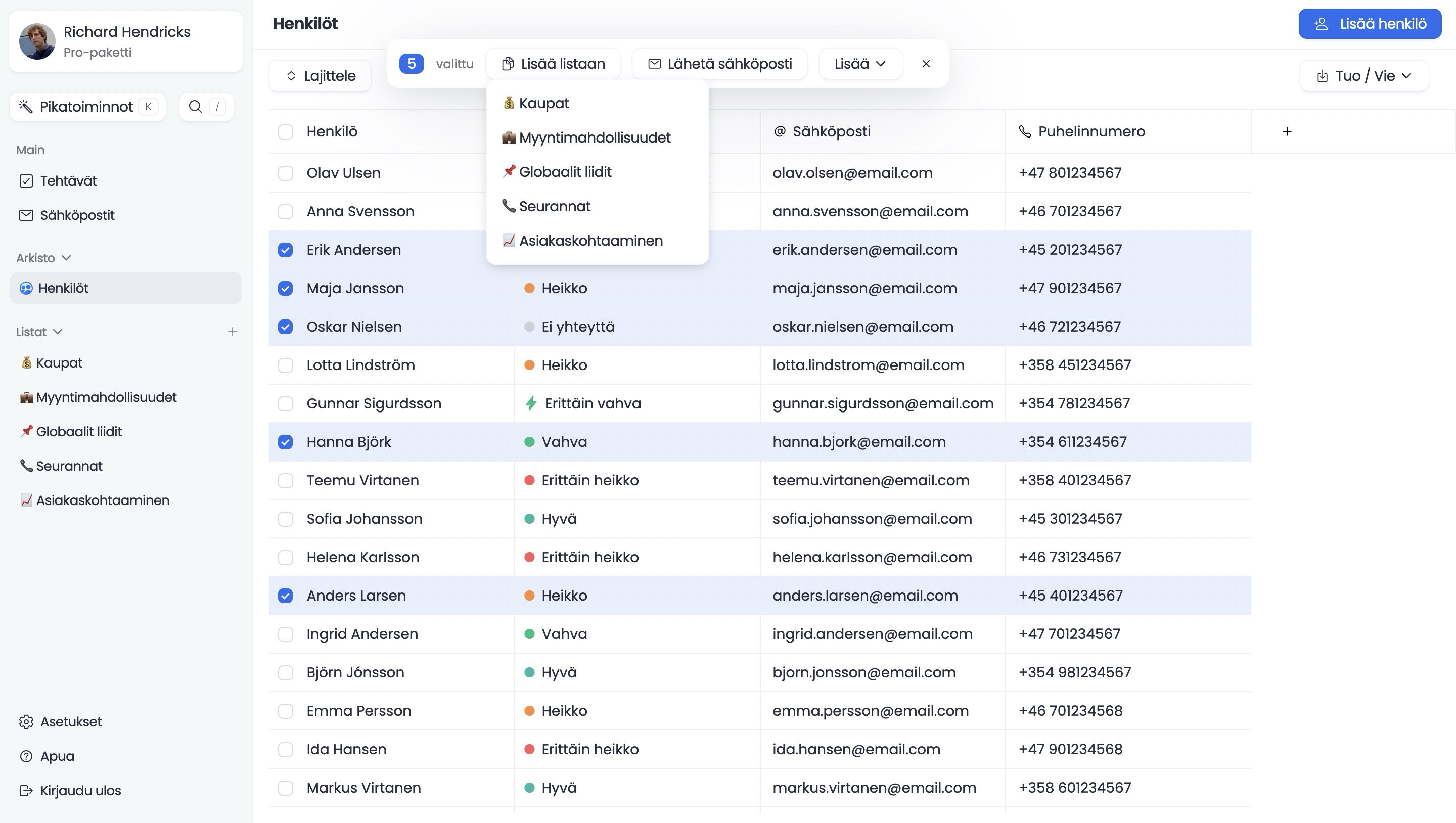This screenshot has width=1456, height=823.
Task: Toggle checkbox for Maja Jansson
Action: click(286, 288)
